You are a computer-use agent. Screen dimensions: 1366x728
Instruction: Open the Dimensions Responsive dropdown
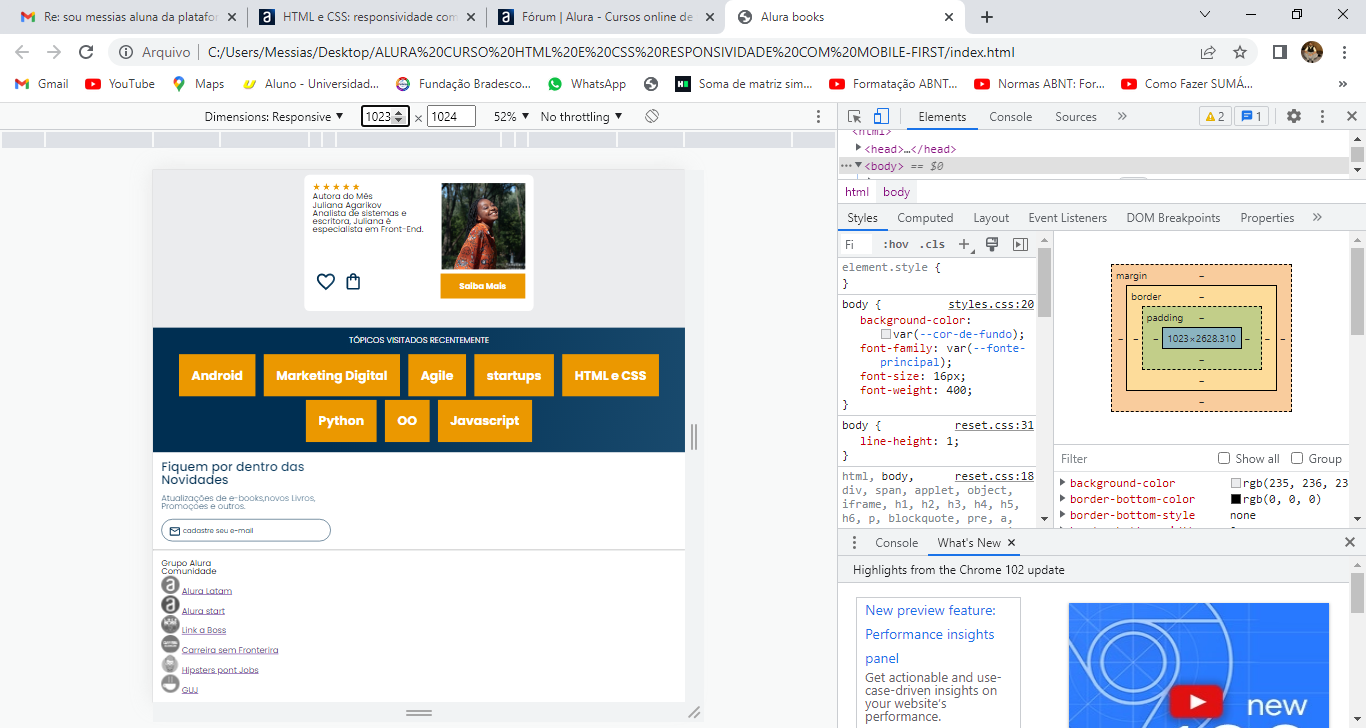[274, 117]
